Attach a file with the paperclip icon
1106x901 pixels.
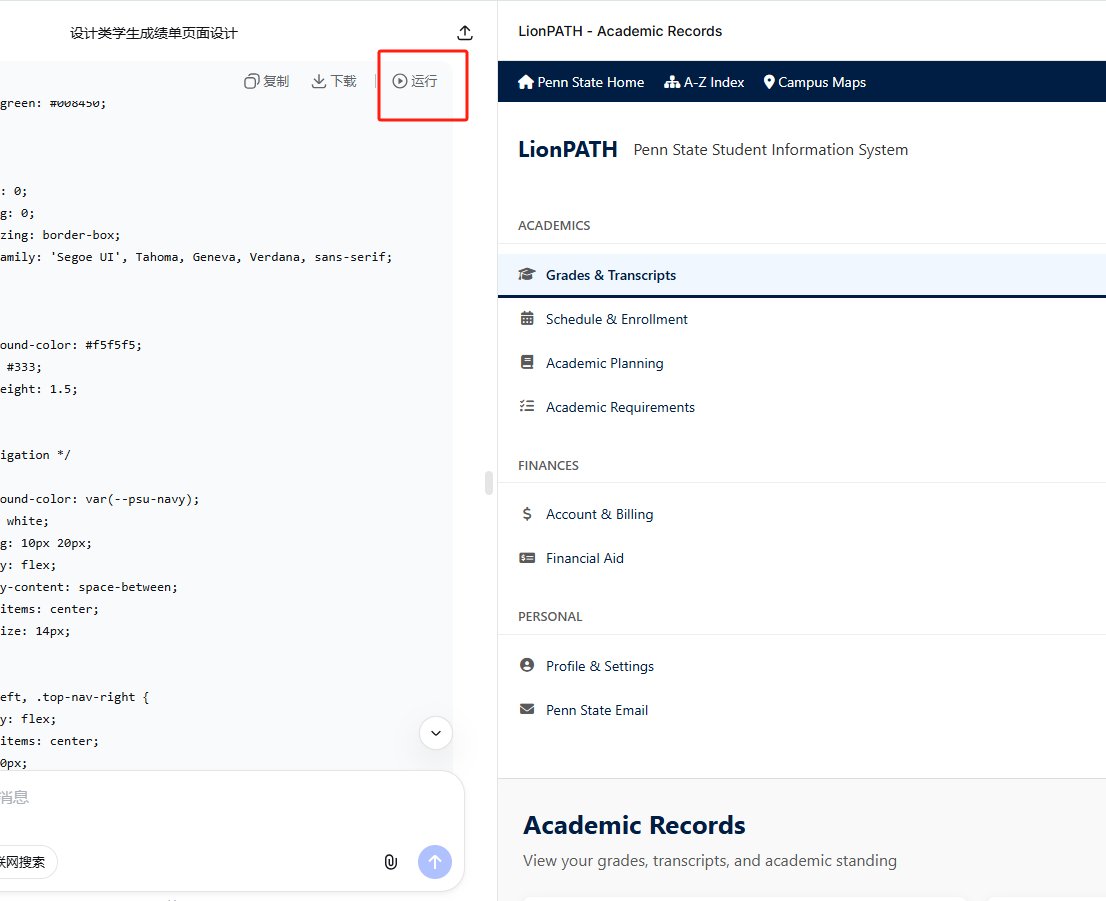point(391,861)
